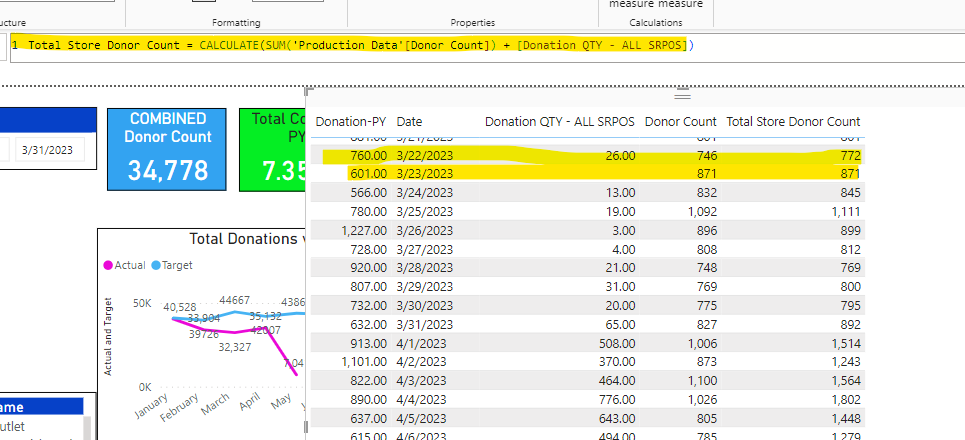Select the 3/30/2023 date cell
Screen dimensions: 965x440
click(425, 305)
